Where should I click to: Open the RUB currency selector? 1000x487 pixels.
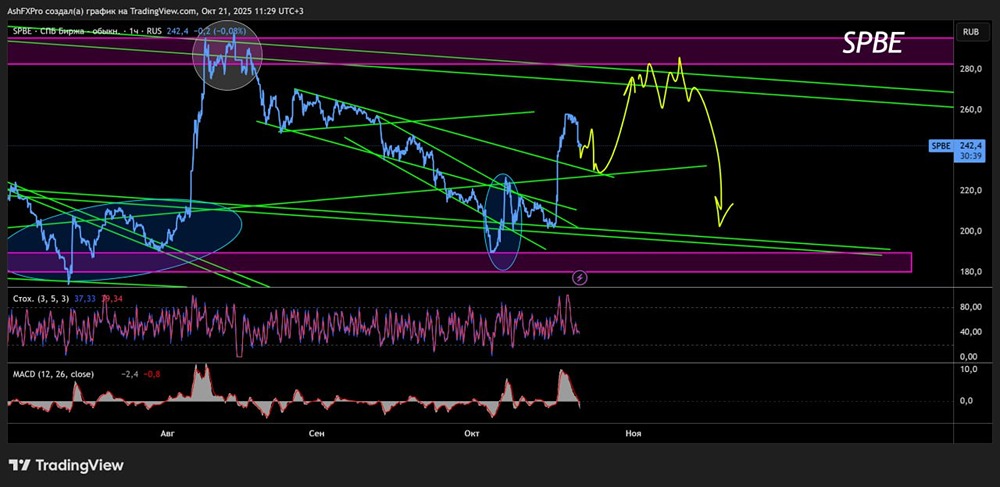(x=971, y=30)
